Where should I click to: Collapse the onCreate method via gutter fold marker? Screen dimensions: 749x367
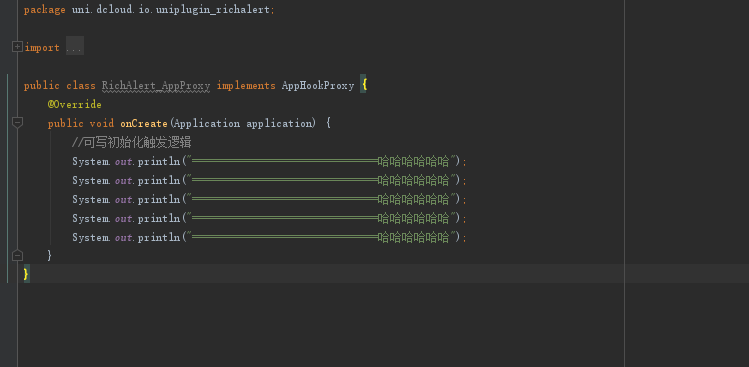click(x=17, y=123)
